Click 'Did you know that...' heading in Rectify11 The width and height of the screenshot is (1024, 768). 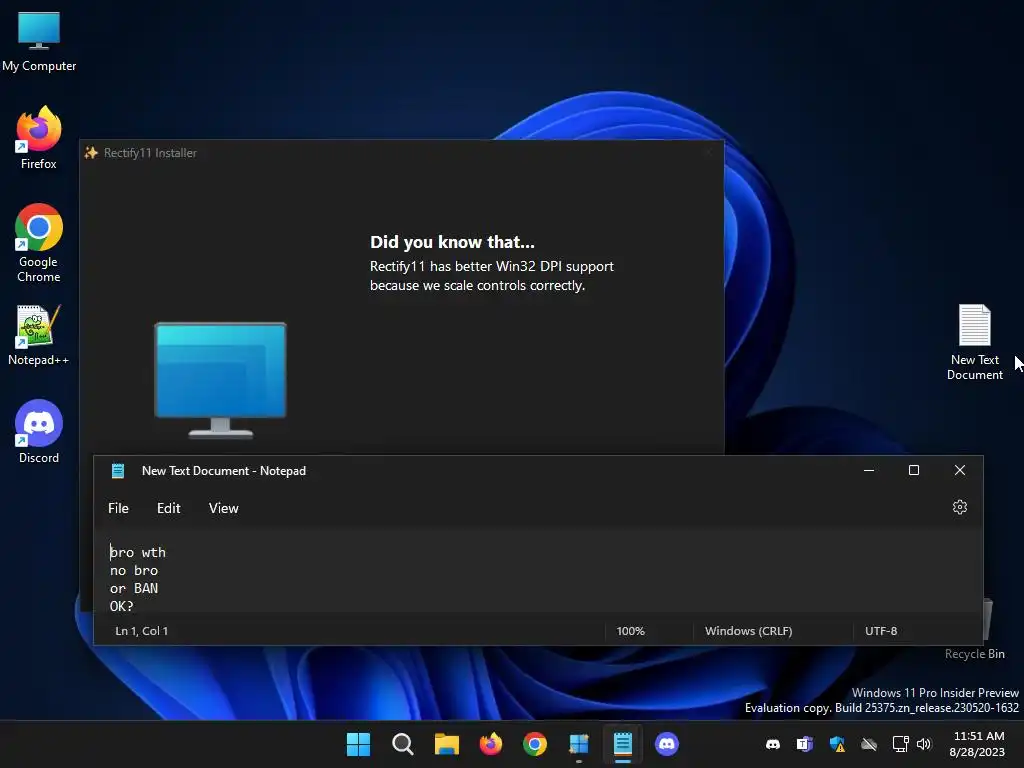point(452,242)
